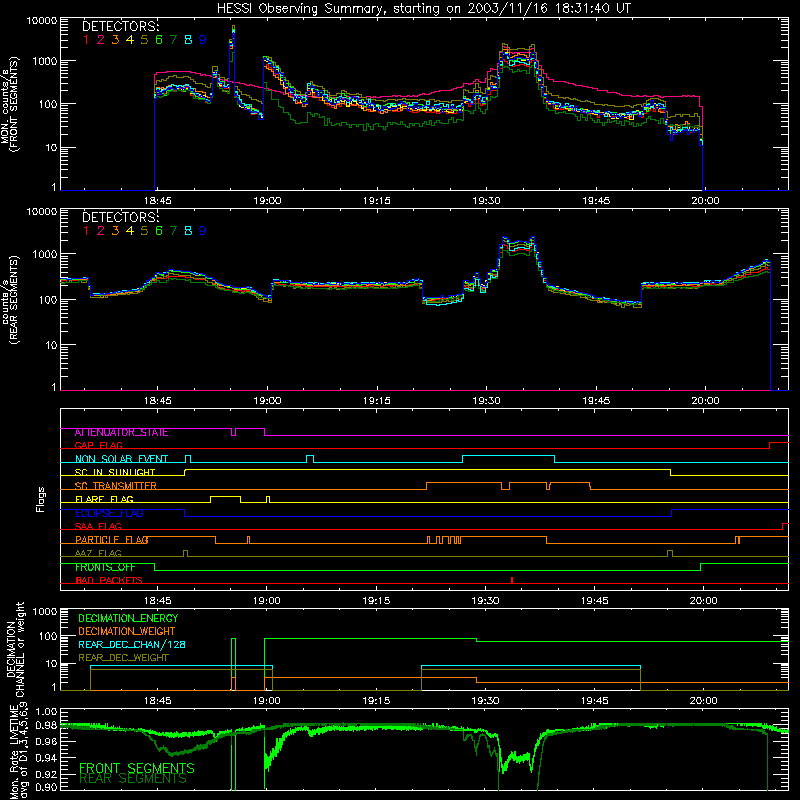This screenshot has width=800, height=800.
Task: Select the NON_SOLAR_EVENT flag label
Action: [121, 459]
